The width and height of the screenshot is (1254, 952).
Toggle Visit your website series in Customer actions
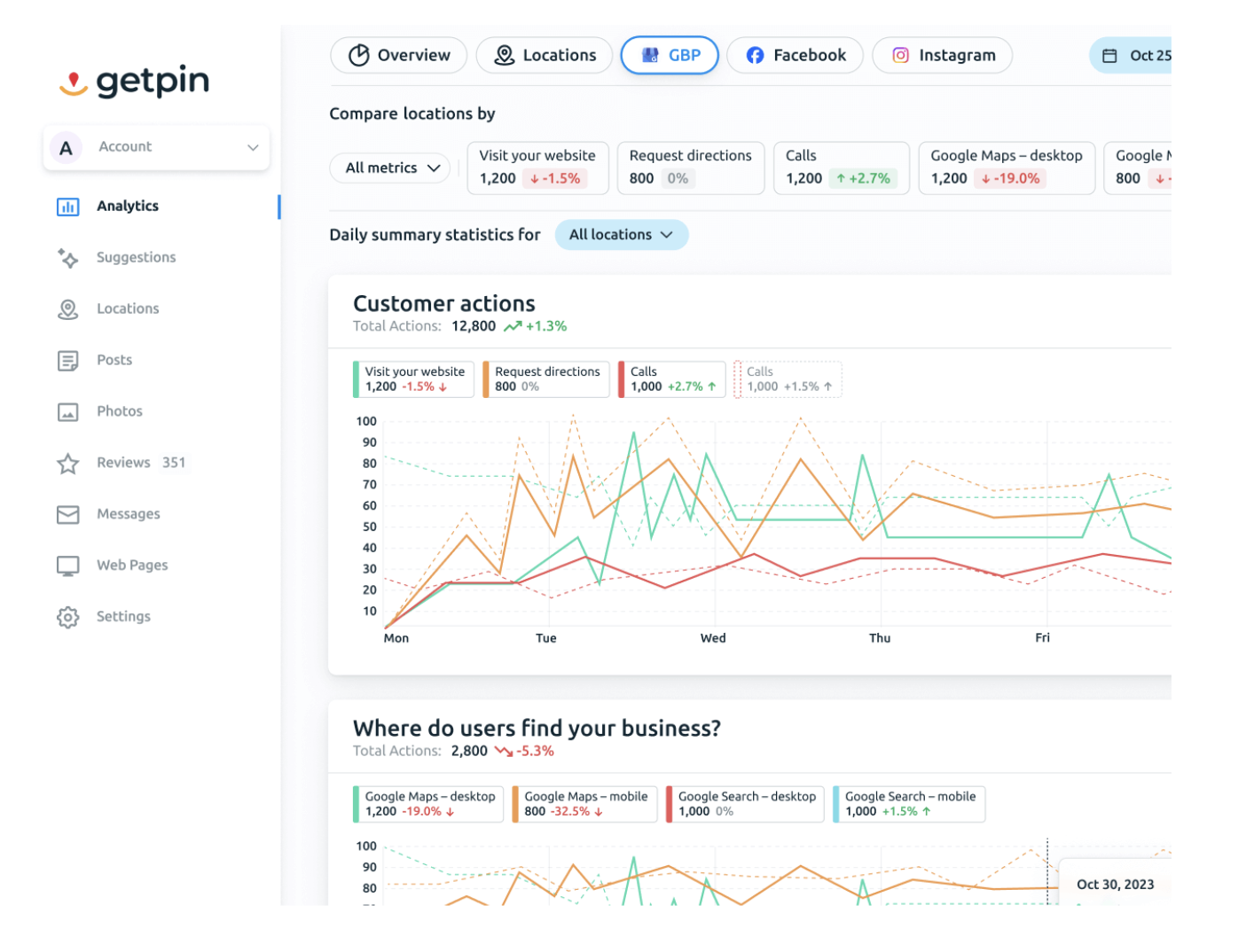pyautogui.click(x=414, y=378)
